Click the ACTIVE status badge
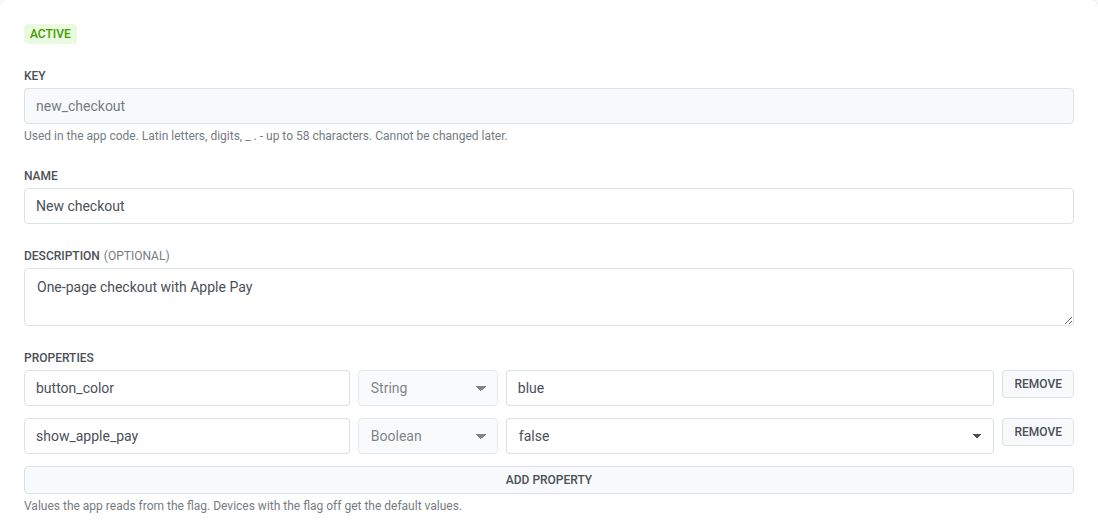 [x=50, y=34]
